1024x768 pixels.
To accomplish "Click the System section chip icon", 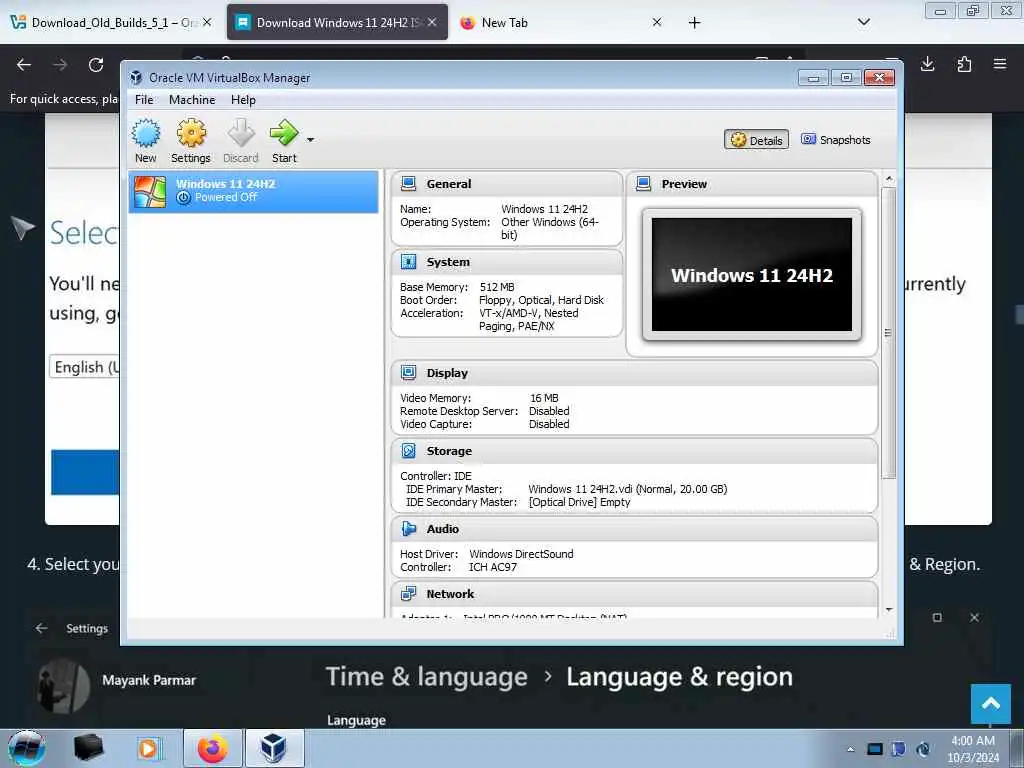I will 409,262.
